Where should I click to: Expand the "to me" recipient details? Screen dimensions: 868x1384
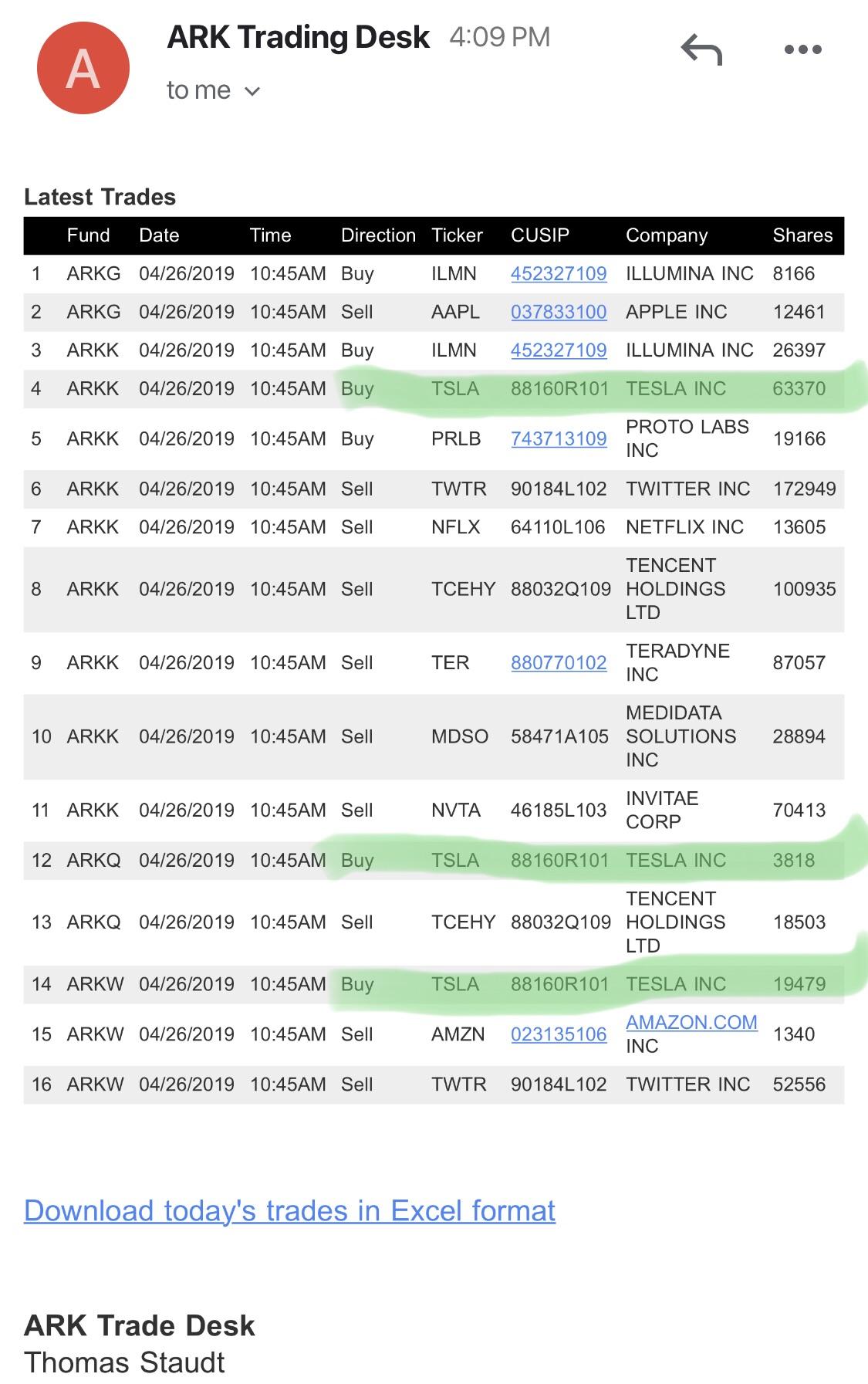tap(212, 90)
